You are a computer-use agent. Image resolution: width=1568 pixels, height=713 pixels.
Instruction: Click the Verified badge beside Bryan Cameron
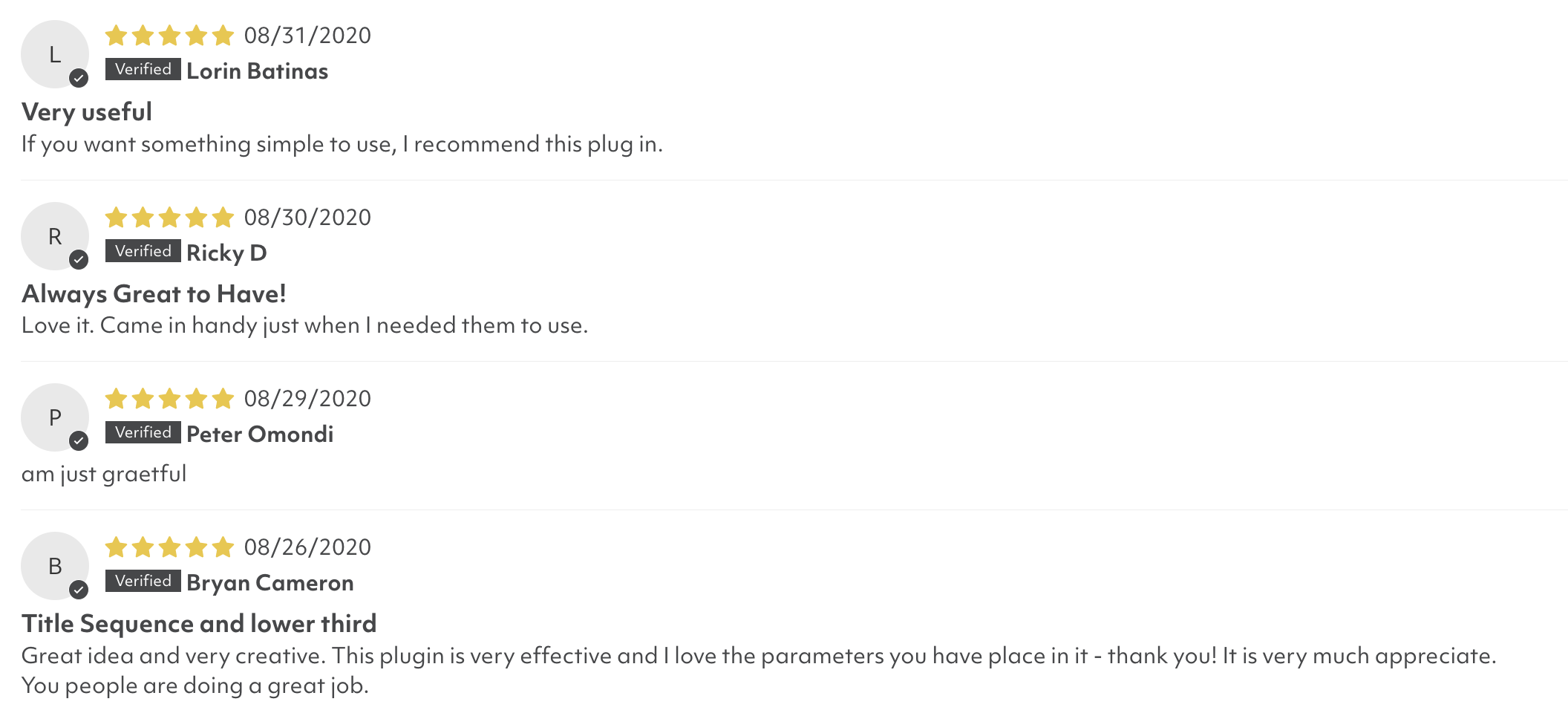click(x=143, y=581)
